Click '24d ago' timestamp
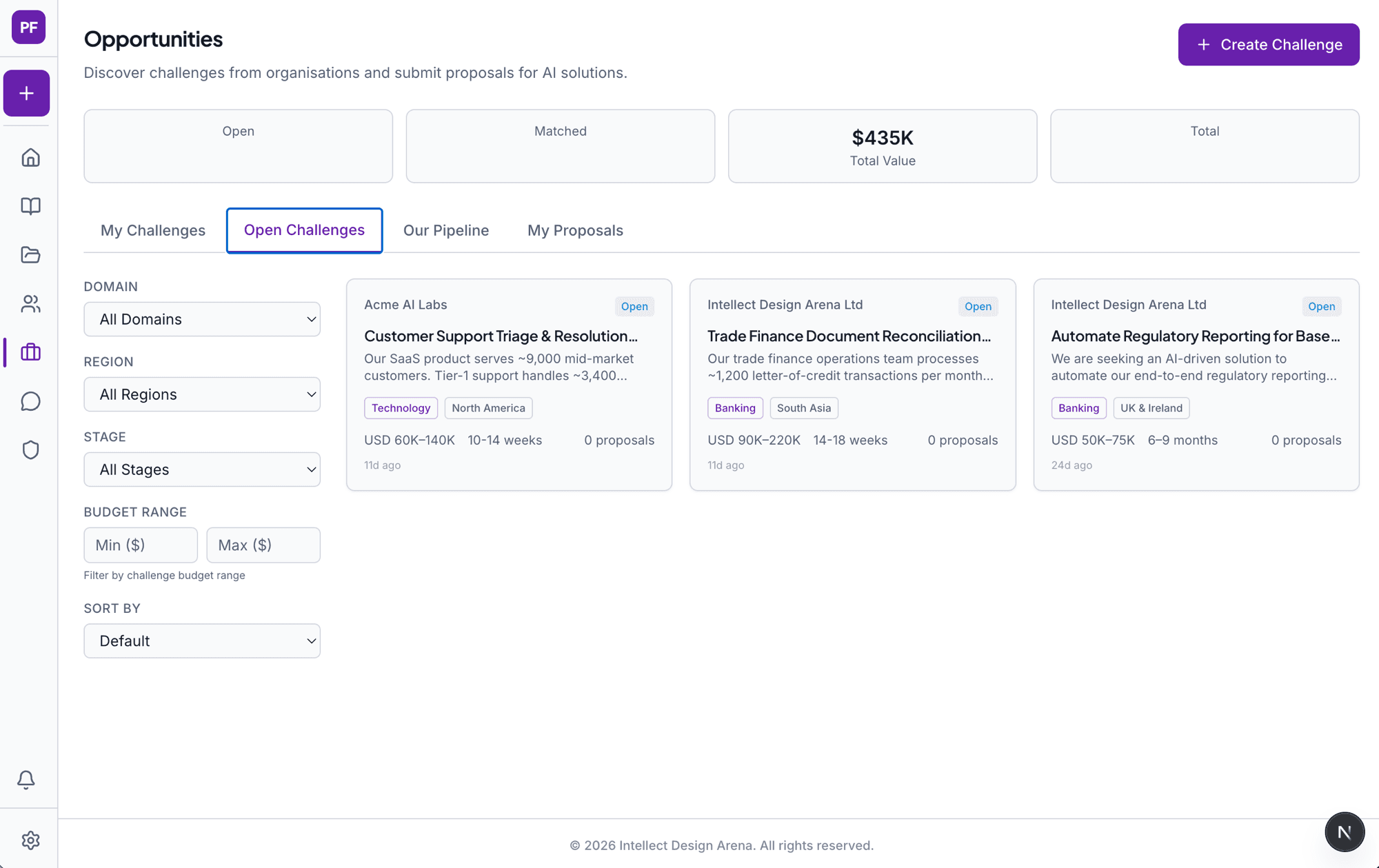1379x868 pixels. 1071,465
